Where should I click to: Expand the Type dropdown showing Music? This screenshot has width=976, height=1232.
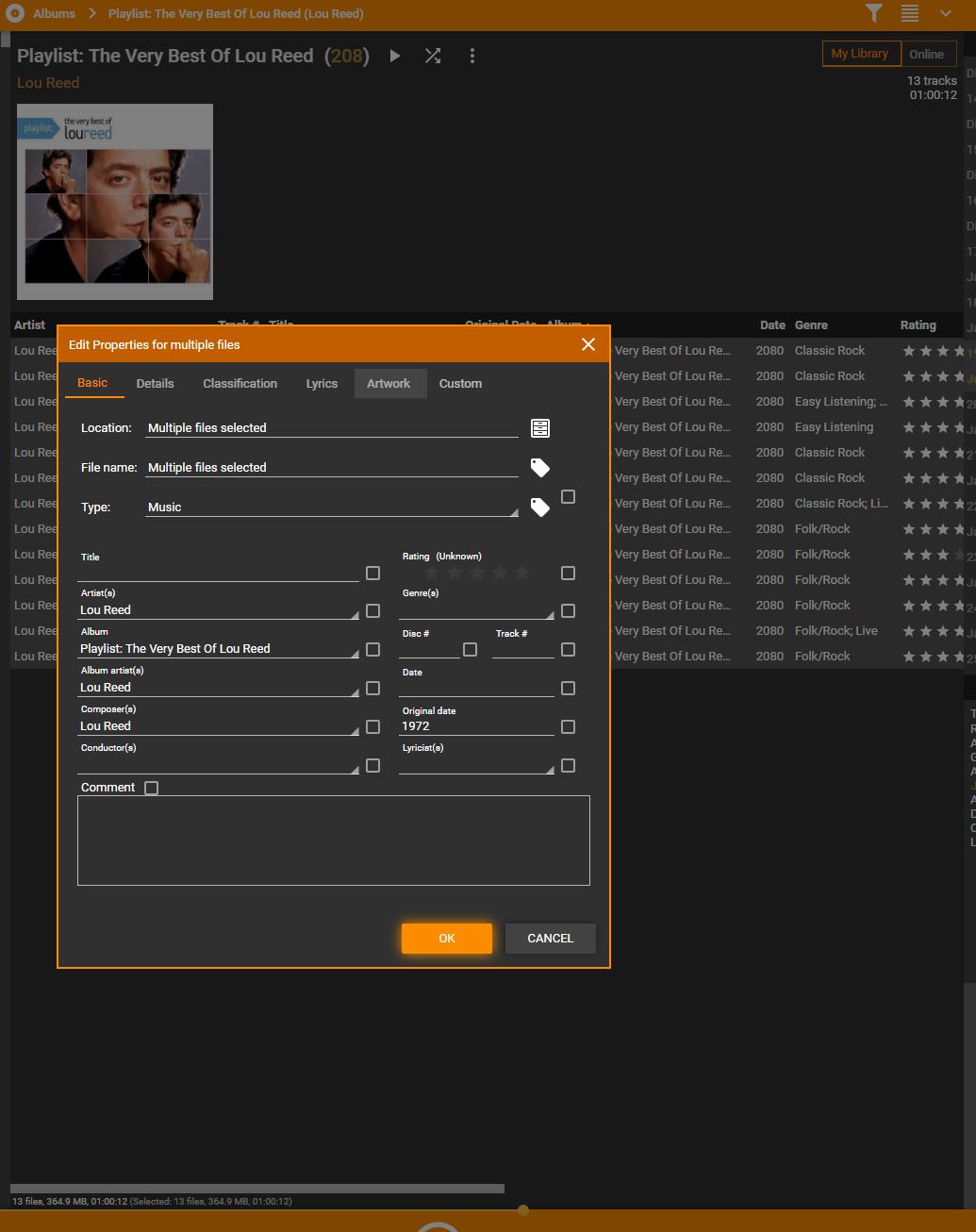pos(514,512)
